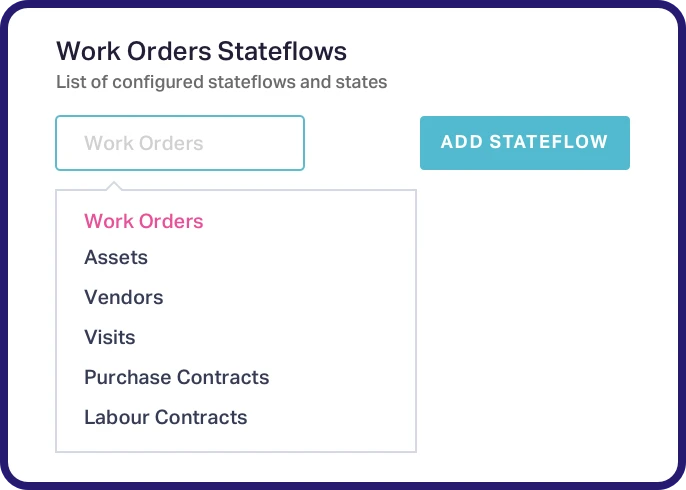686x490 pixels.
Task: Pick Visits in the module list
Action: (x=110, y=337)
